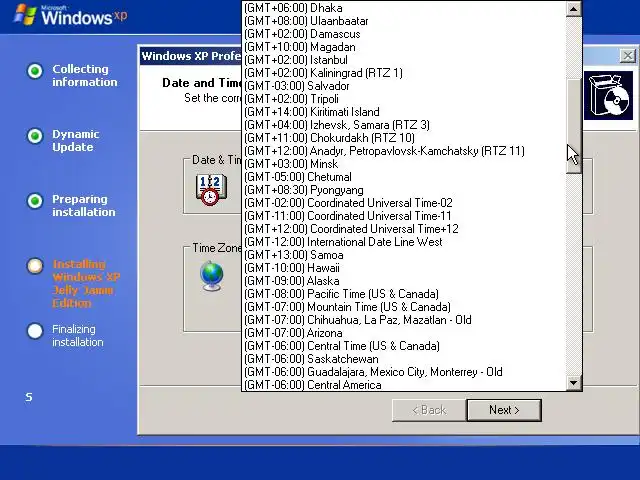Click the time zone list scroll up arrow
The height and width of the screenshot is (480, 640).
(x=573, y=9)
